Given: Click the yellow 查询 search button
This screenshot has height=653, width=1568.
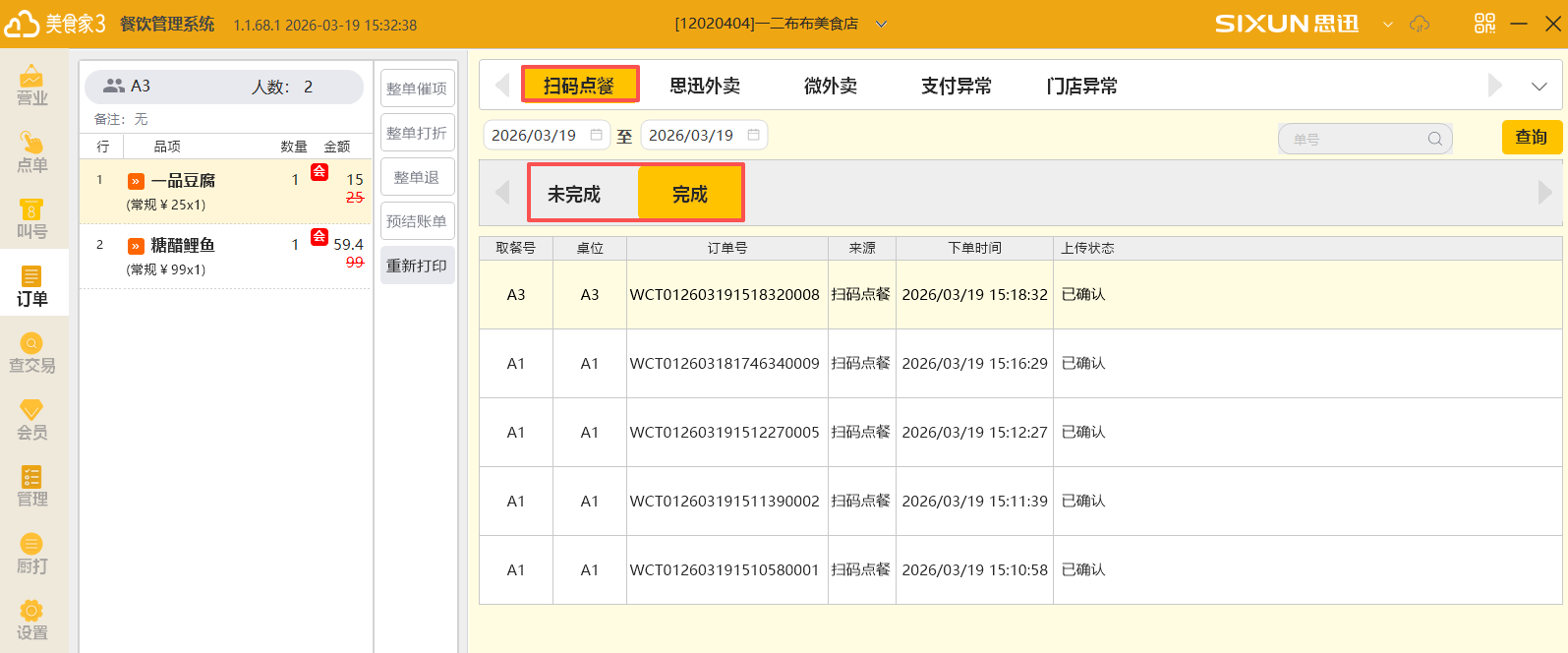Looking at the screenshot, I should tap(1531, 137).
